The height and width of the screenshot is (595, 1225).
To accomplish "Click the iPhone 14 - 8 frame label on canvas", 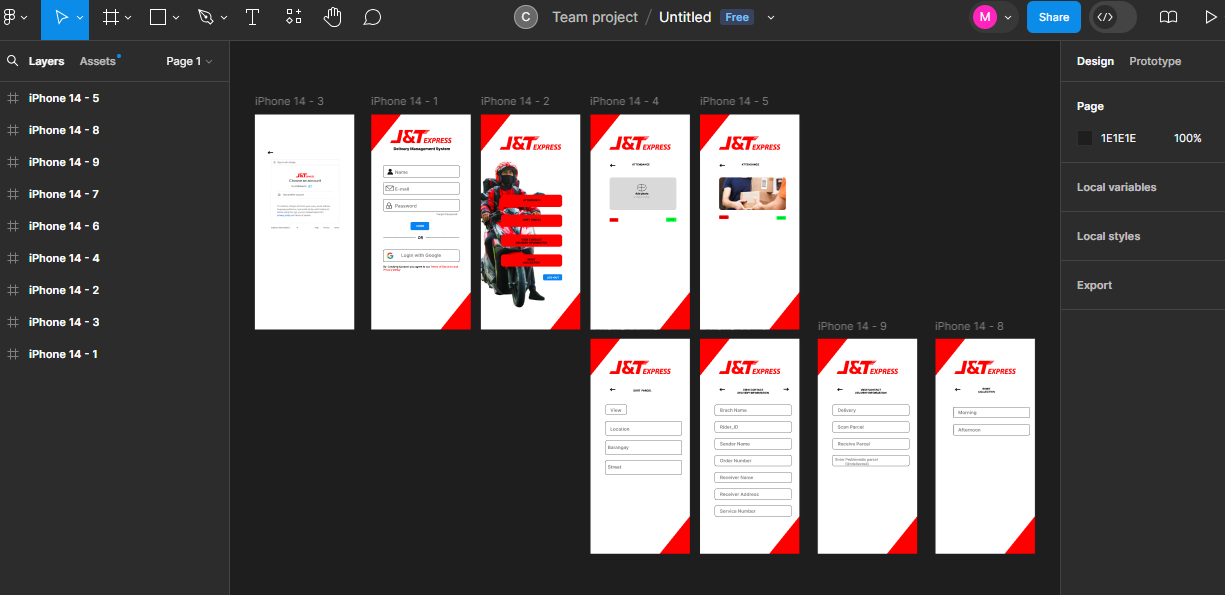I will [969, 326].
